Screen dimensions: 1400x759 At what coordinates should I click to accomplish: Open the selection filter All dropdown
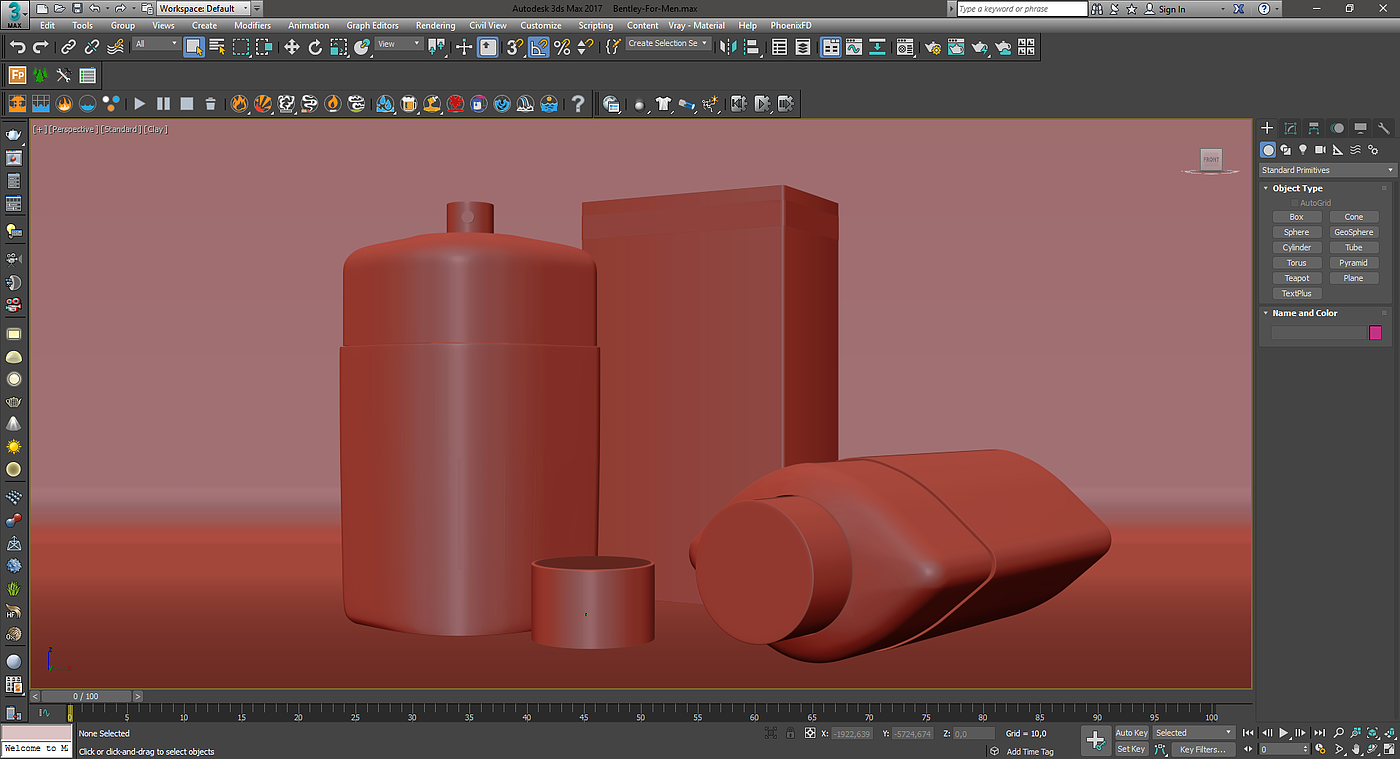[x=156, y=44]
